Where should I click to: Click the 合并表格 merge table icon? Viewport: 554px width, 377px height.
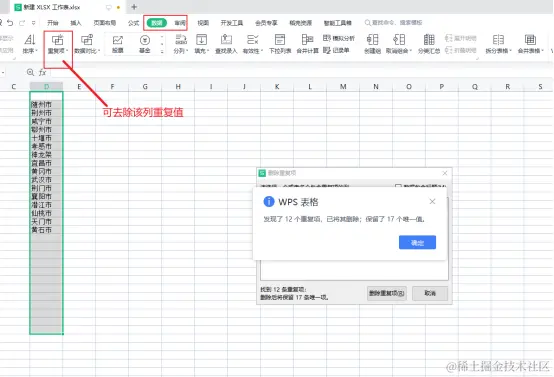530,44
